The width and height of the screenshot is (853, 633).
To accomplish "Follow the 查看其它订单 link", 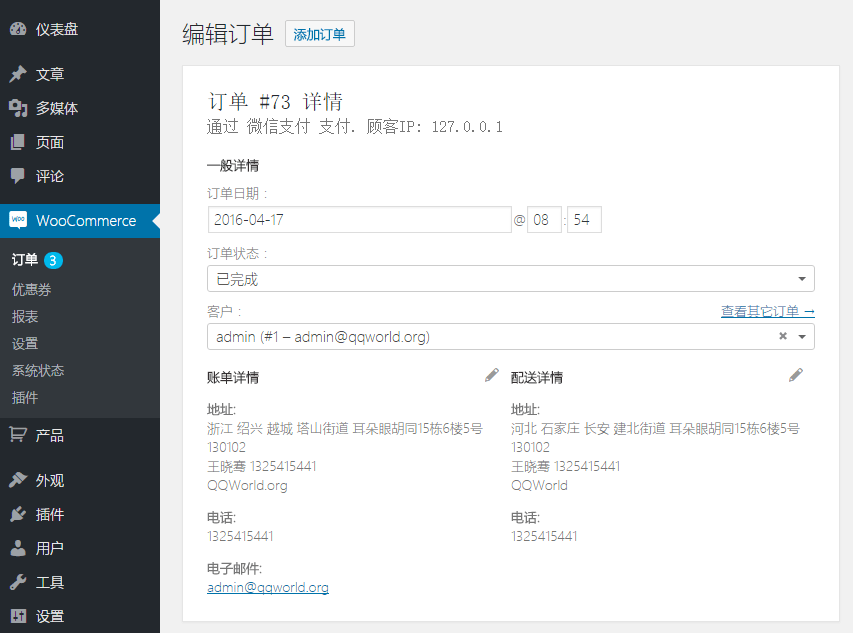I will (768, 311).
